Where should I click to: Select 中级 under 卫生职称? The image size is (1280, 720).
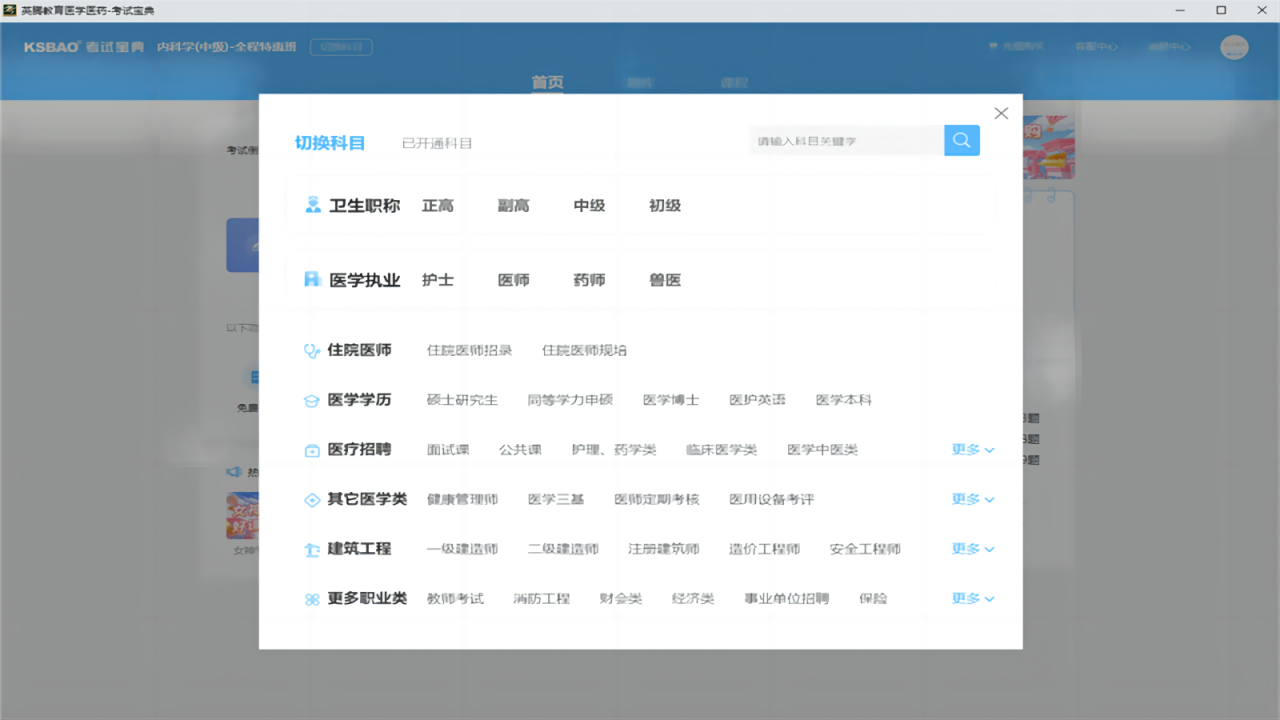click(589, 205)
